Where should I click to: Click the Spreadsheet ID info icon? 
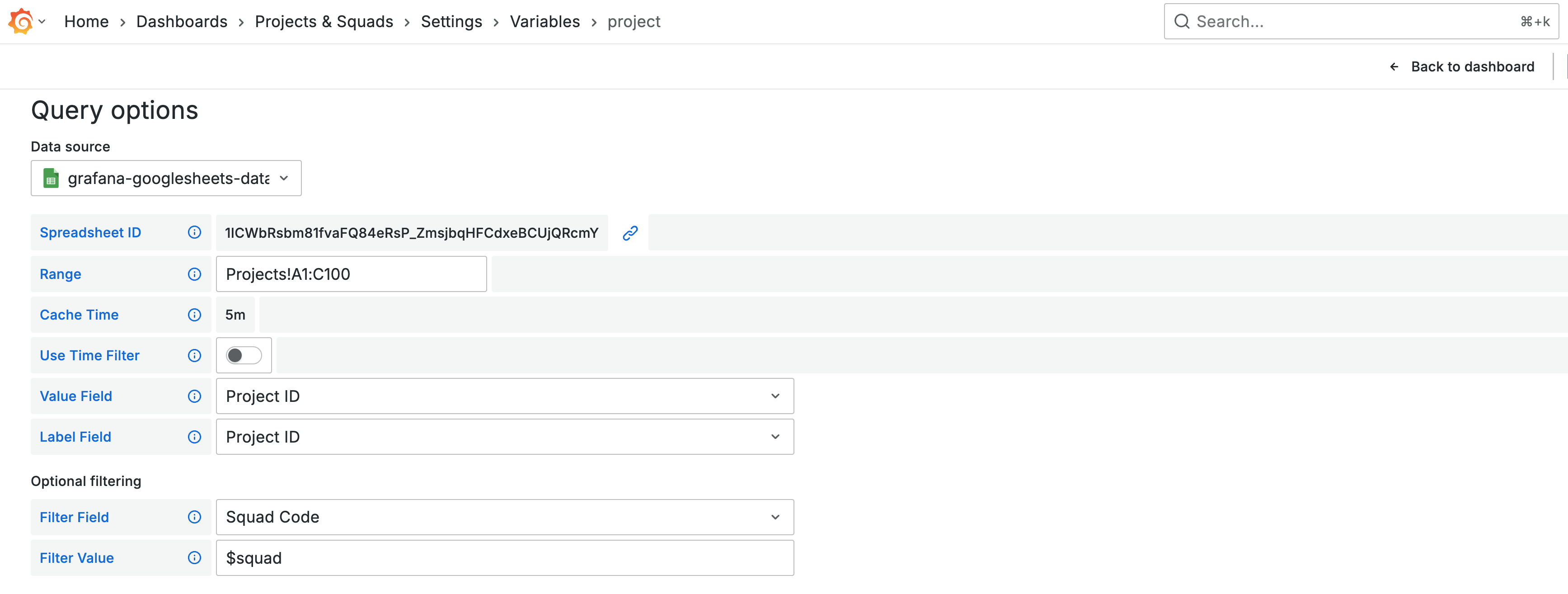click(x=194, y=232)
